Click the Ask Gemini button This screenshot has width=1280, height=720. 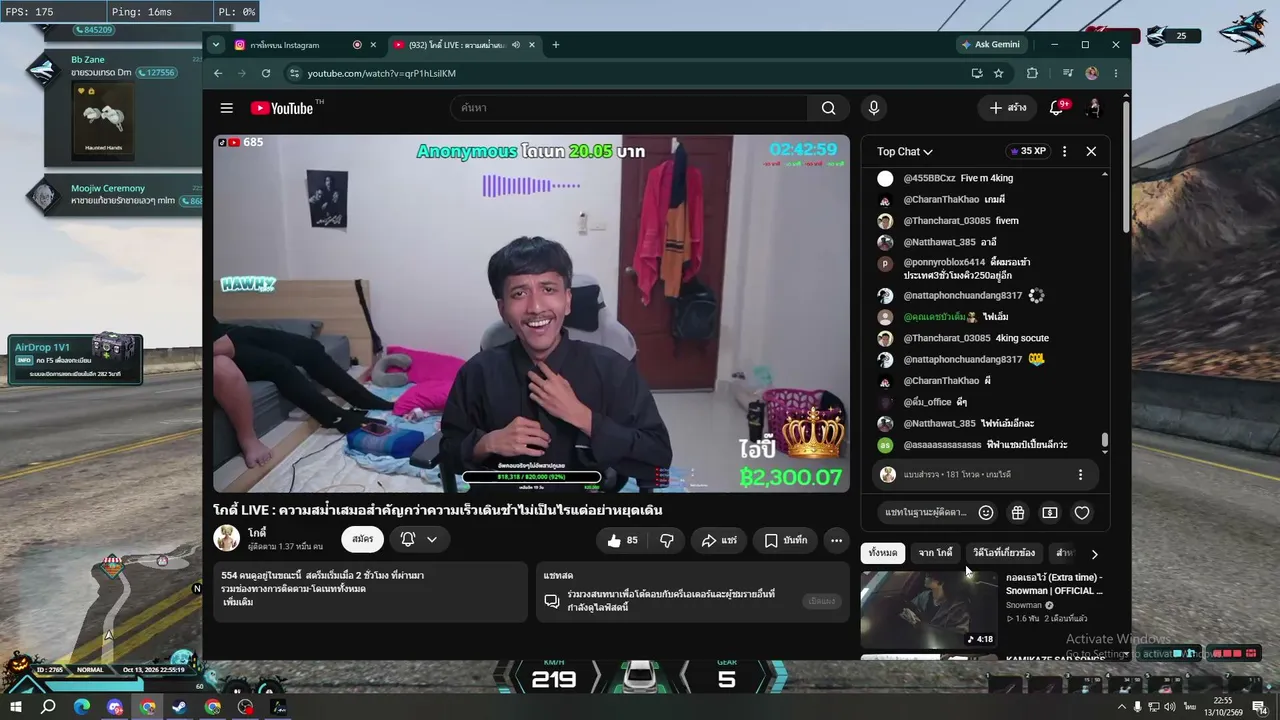click(990, 45)
